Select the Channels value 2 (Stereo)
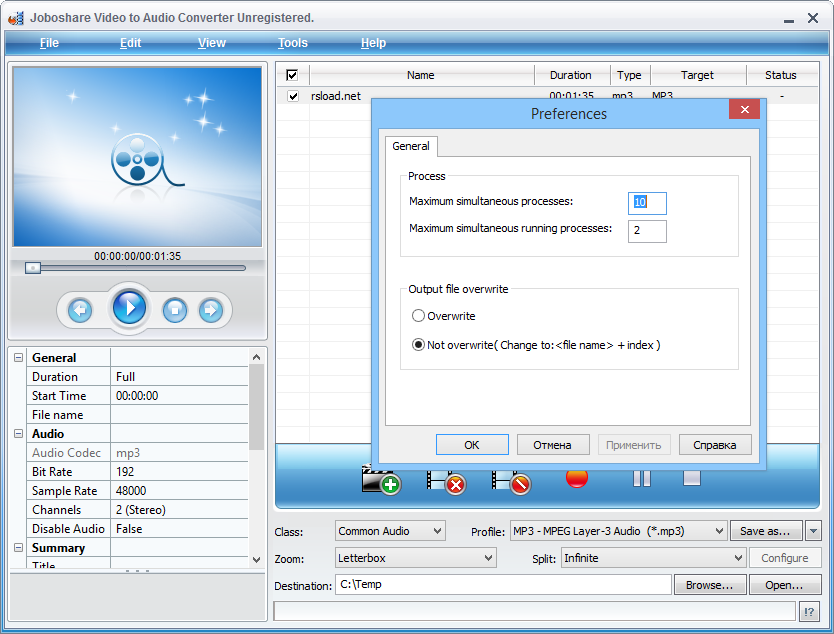The width and height of the screenshot is (834, 634). tap(179, 510)
